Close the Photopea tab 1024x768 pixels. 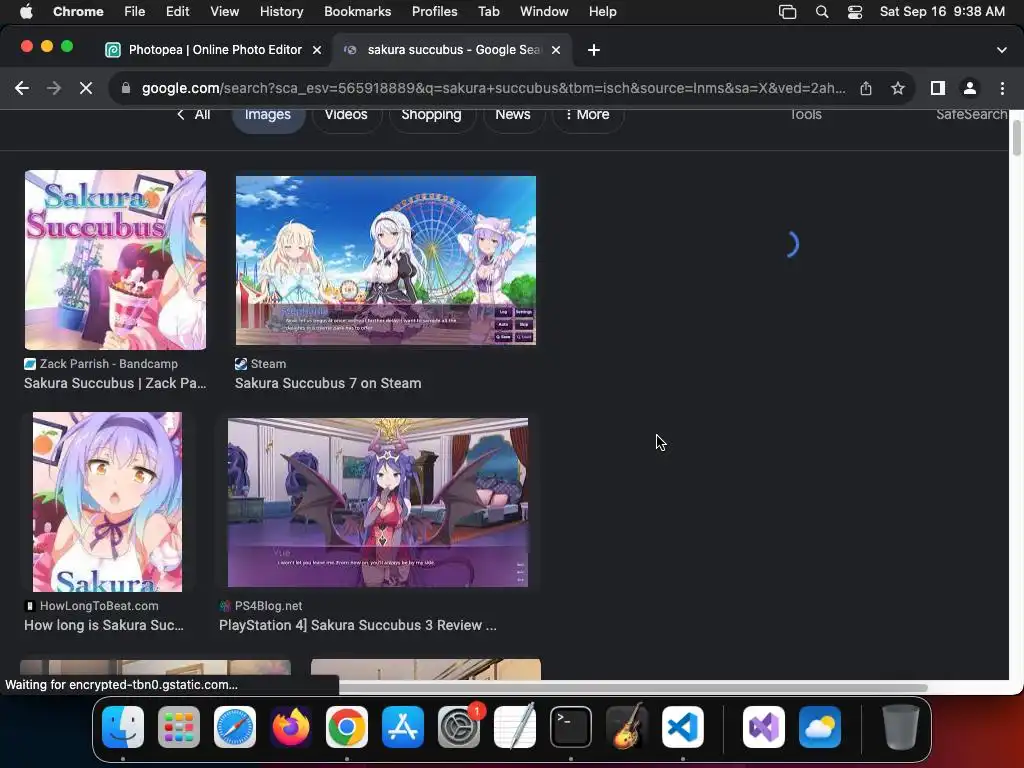[x=317, y=50]
